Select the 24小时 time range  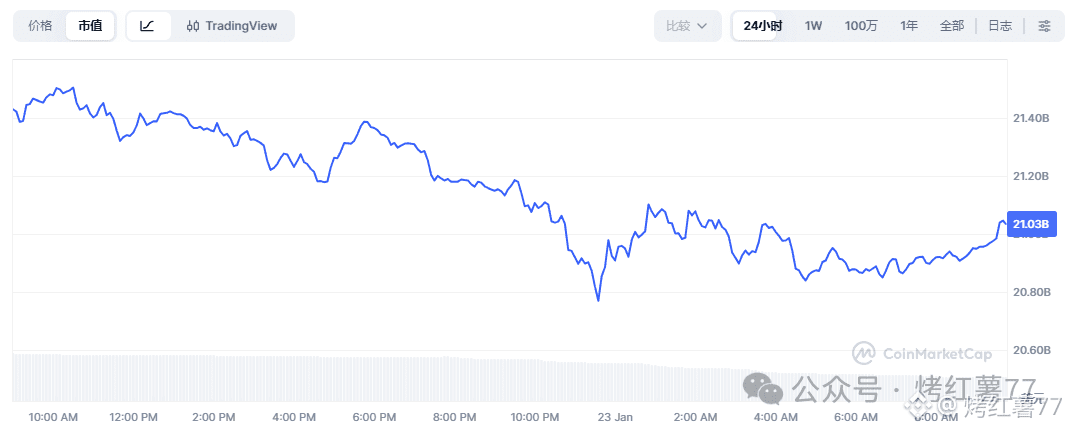[x=763, y=26]
